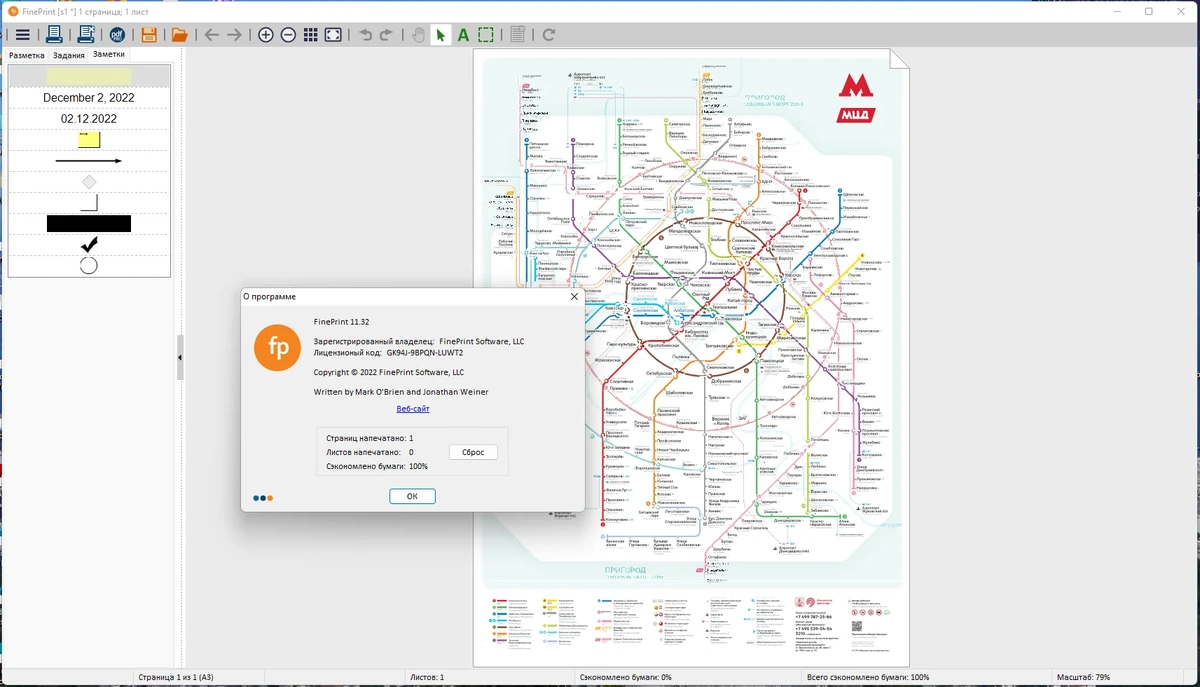Image resolution: width=1200 pixels, height=687 pixels.
Task: Collapse the left panel via splitter arrow
Action: pos(180,357)
